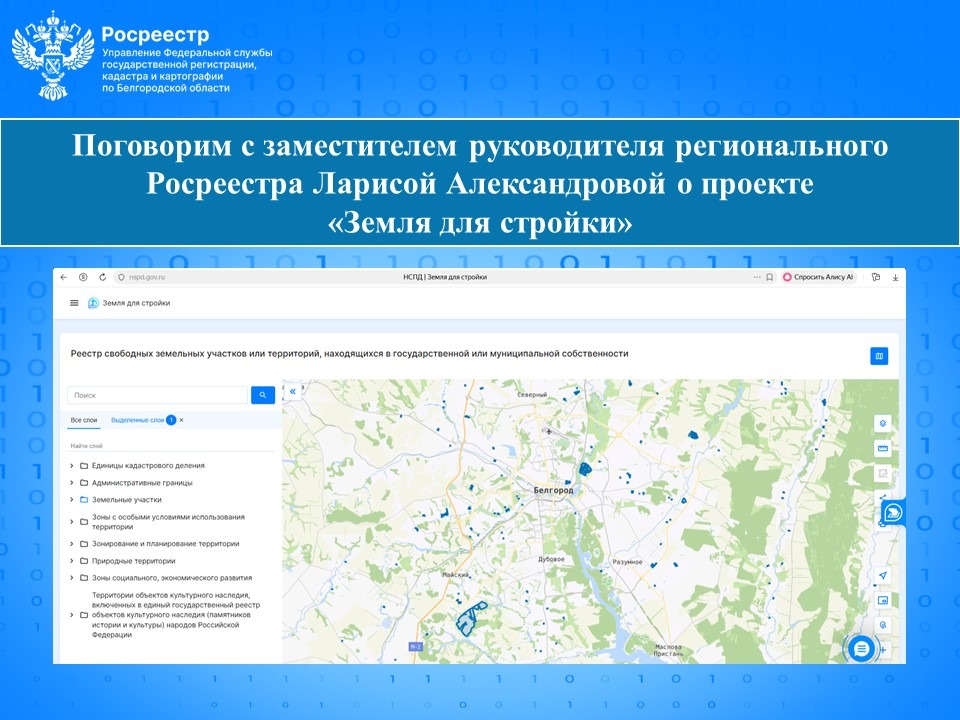Screen dimensions: 960x720
Task: Click the shield icon in the address bar
Action: click(x=121, y=277)
